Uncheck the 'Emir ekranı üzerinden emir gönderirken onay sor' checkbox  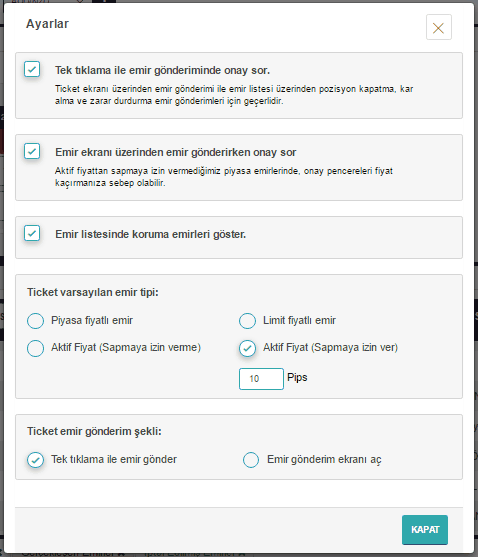(x=32, y=151)
